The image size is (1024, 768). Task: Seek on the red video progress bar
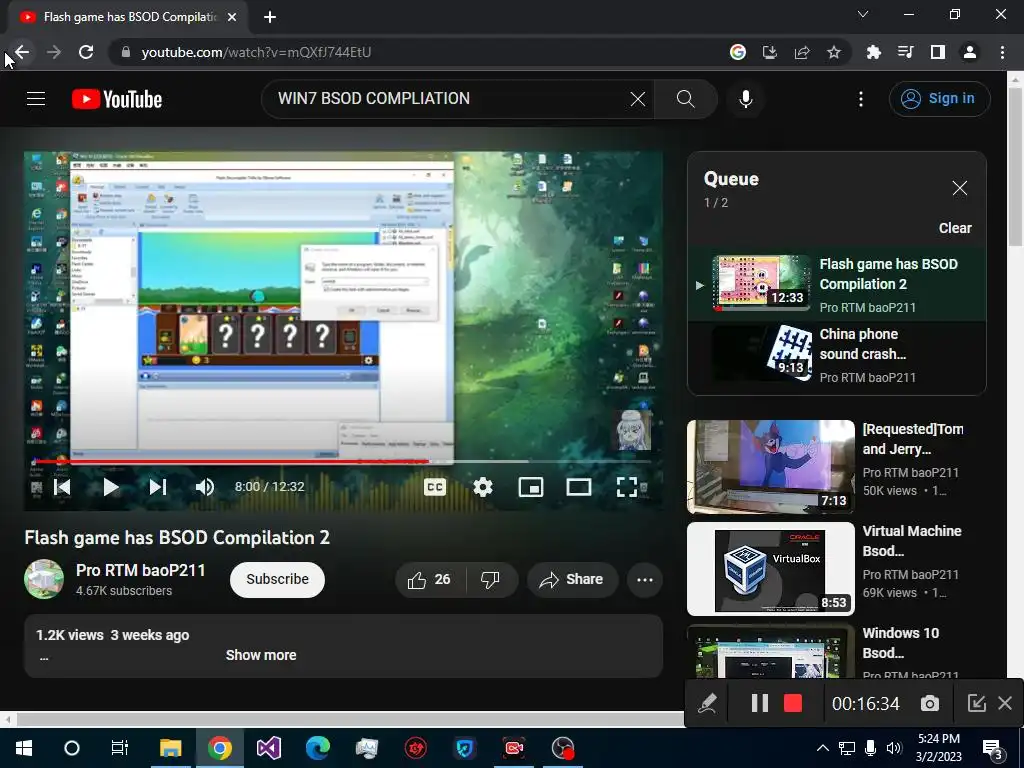(342, 462)
